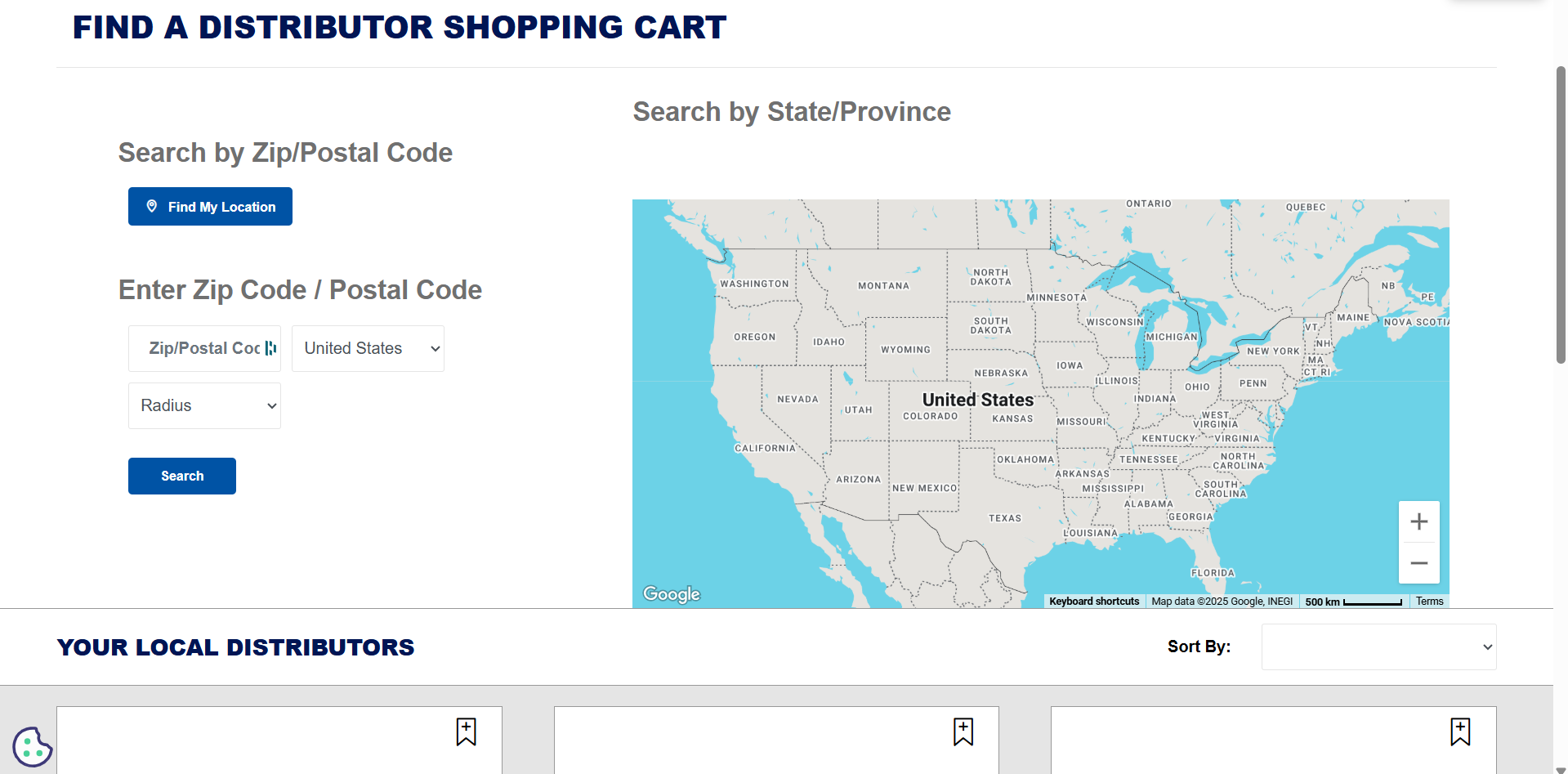This screenshot has height=774, width=1568.
Task: Click inside the Zip/Postal Code input field
Action: [196, 348]
